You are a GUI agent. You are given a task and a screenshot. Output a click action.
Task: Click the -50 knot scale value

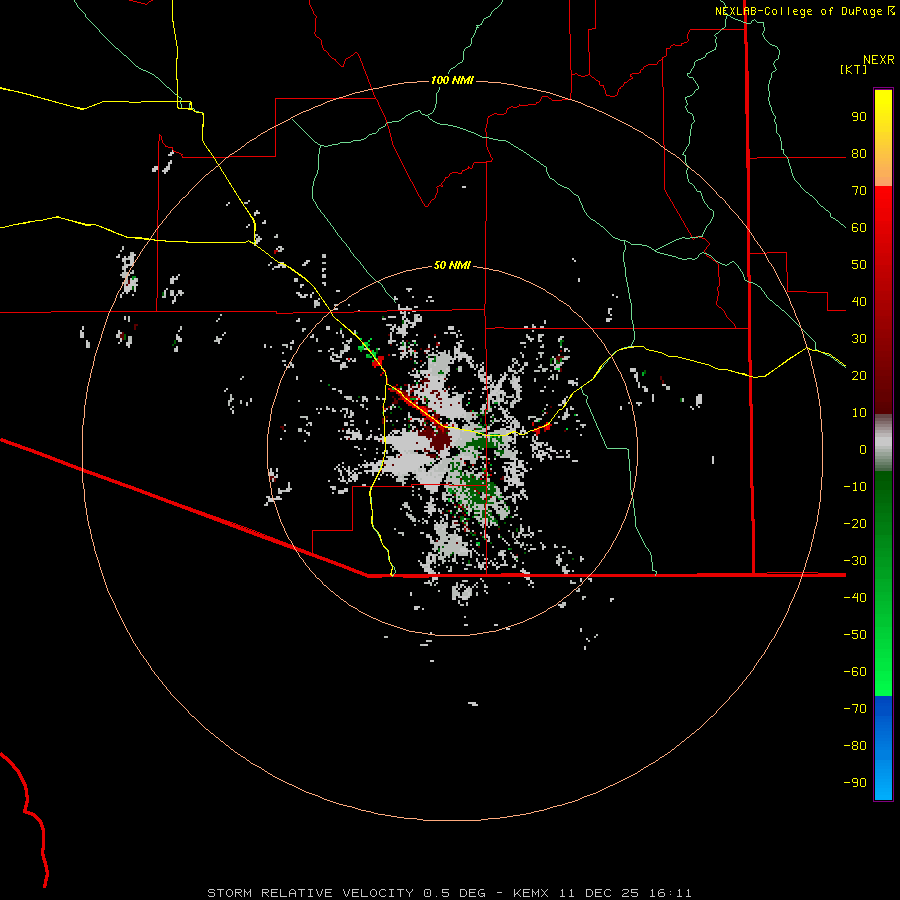point(855,635)
